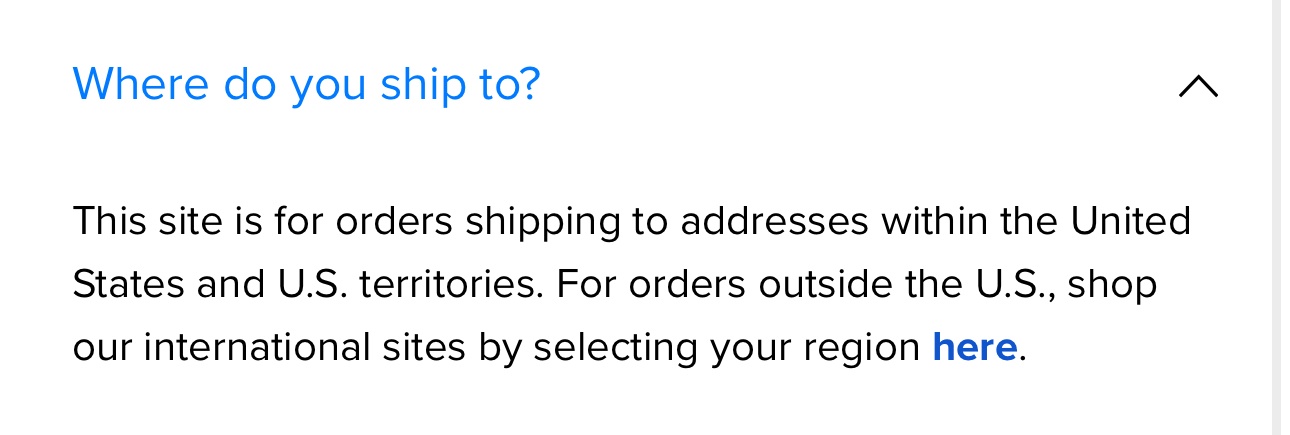Open the "here" region selection link

(974, 347)
